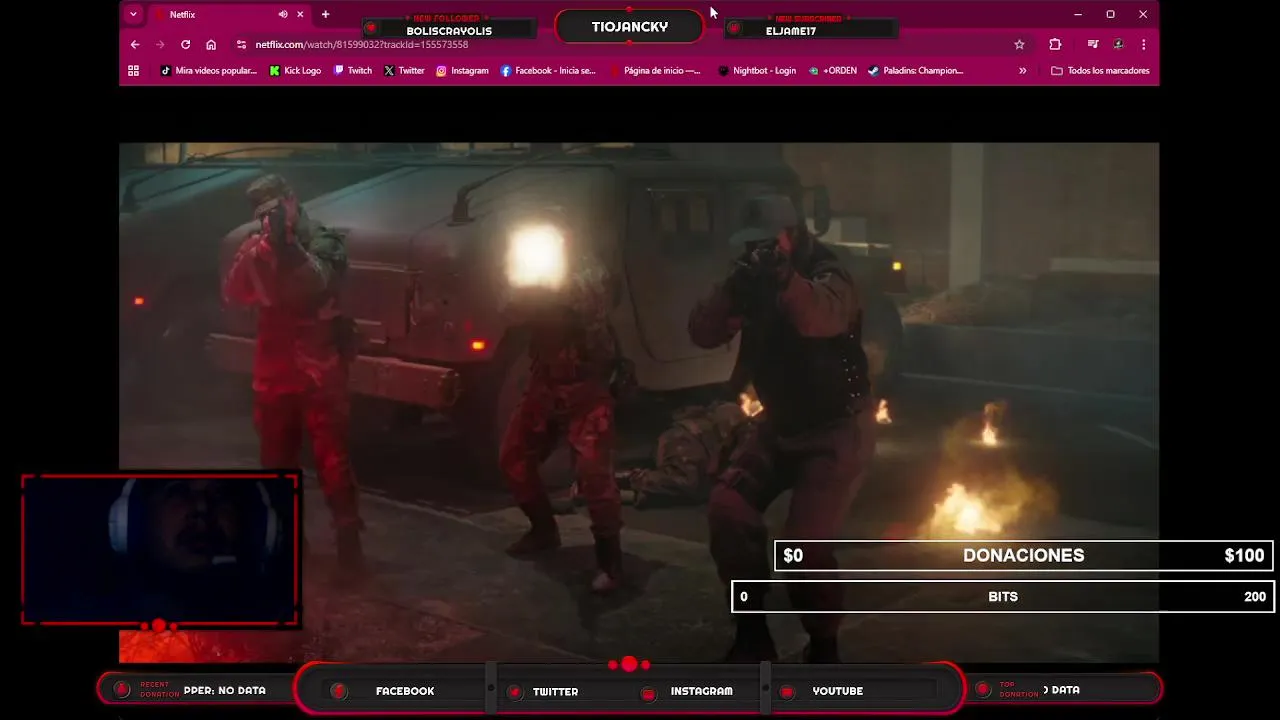Go back to the previous page
The width and height of the screenshot is (1280, 720).
click(x=135, y=44)
